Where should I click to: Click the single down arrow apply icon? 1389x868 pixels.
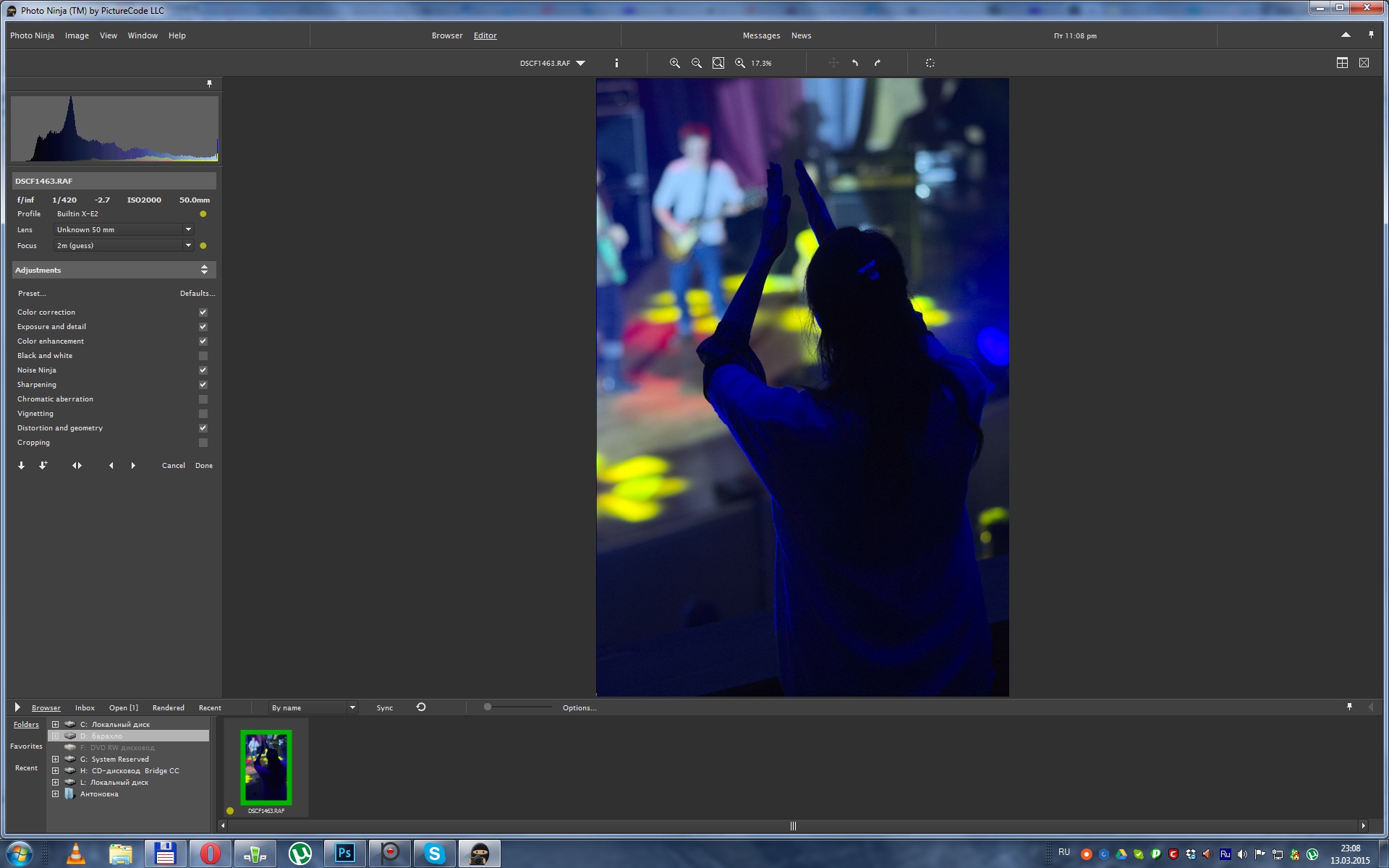(x=21, y=465)
